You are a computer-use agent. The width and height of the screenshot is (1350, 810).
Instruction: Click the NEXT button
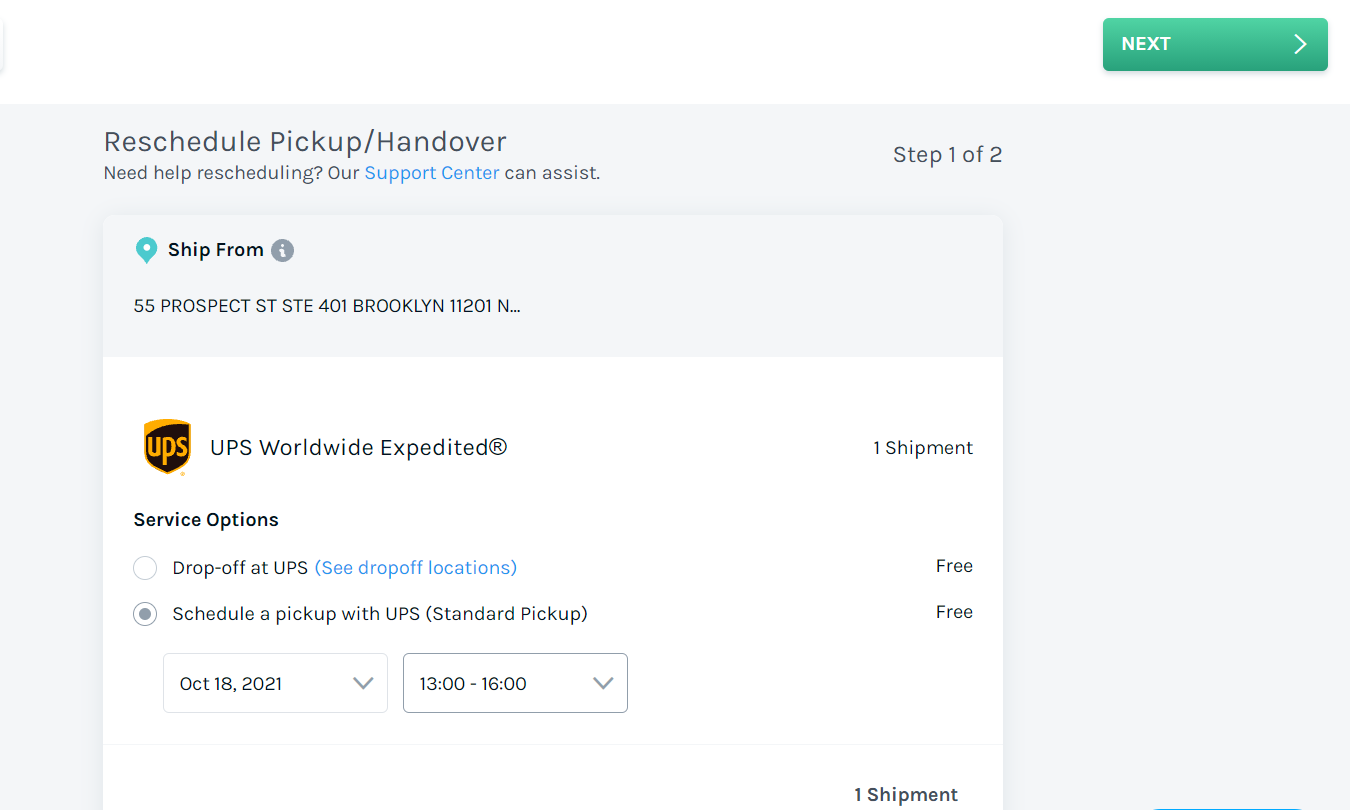click(1214, 44)
